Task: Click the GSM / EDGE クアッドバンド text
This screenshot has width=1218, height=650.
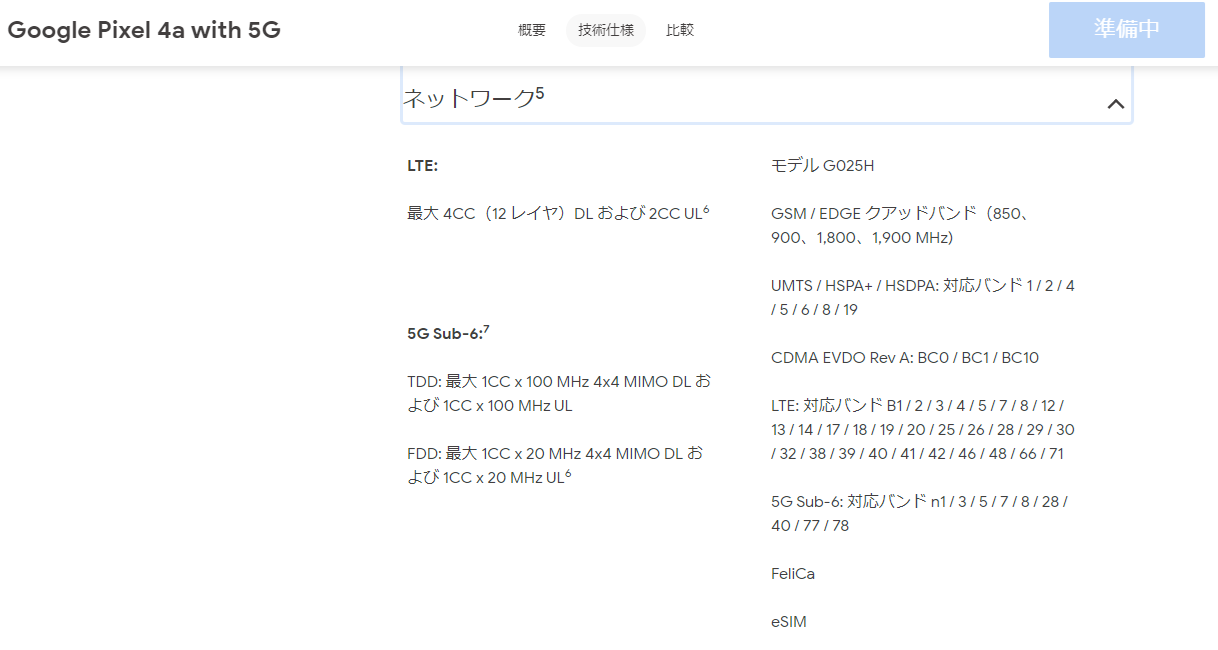Action: point(901,226)
